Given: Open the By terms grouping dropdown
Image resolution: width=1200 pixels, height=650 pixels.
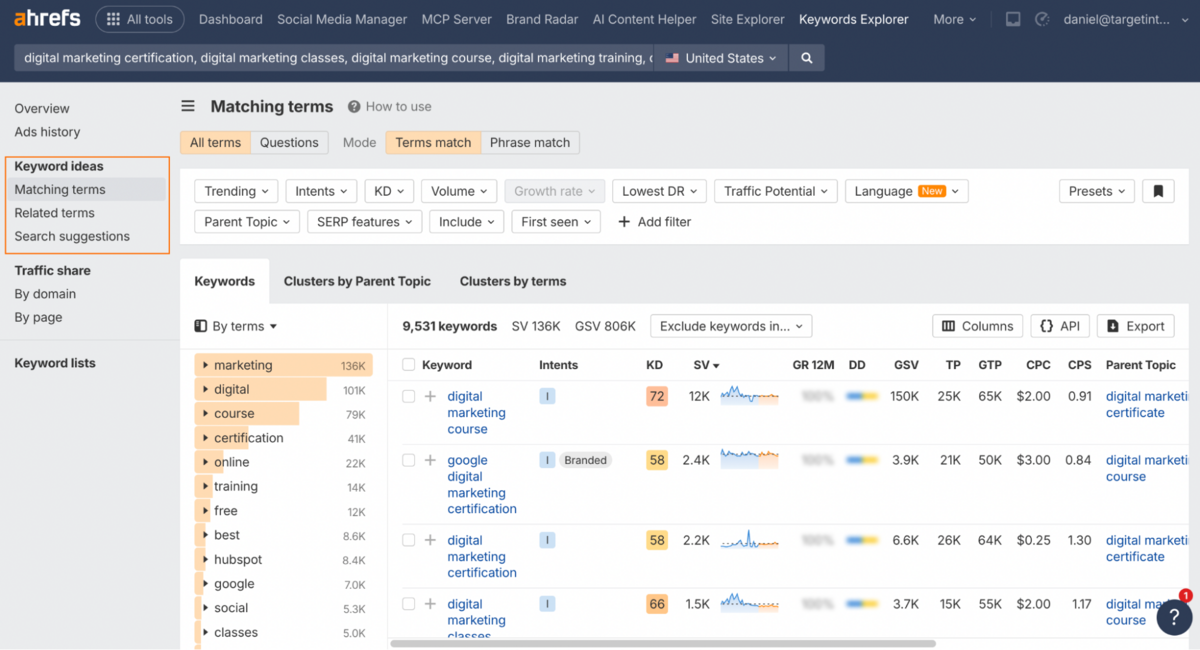Looking at the screenshot, I should 236,326.
